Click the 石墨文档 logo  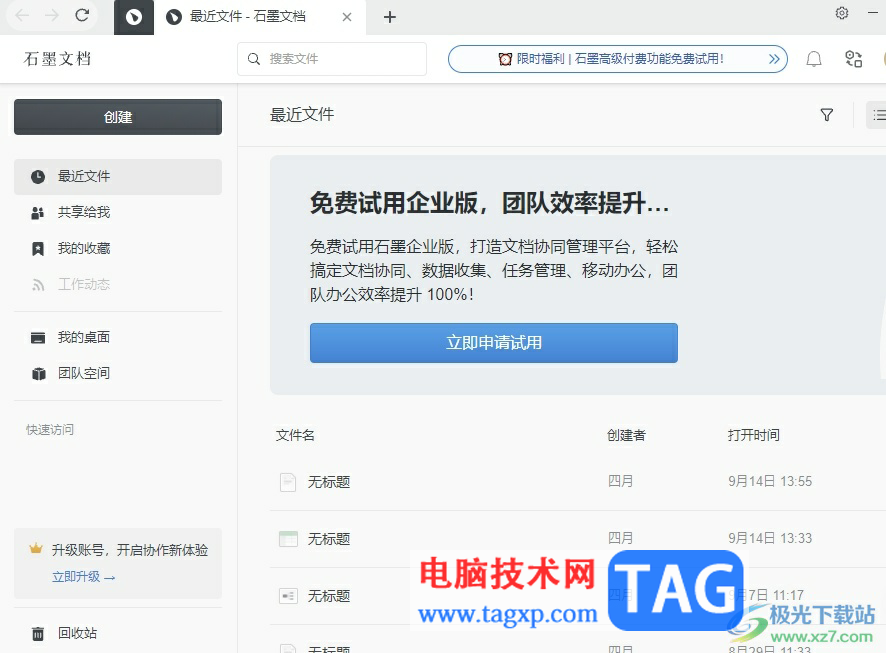coord(57,59)
